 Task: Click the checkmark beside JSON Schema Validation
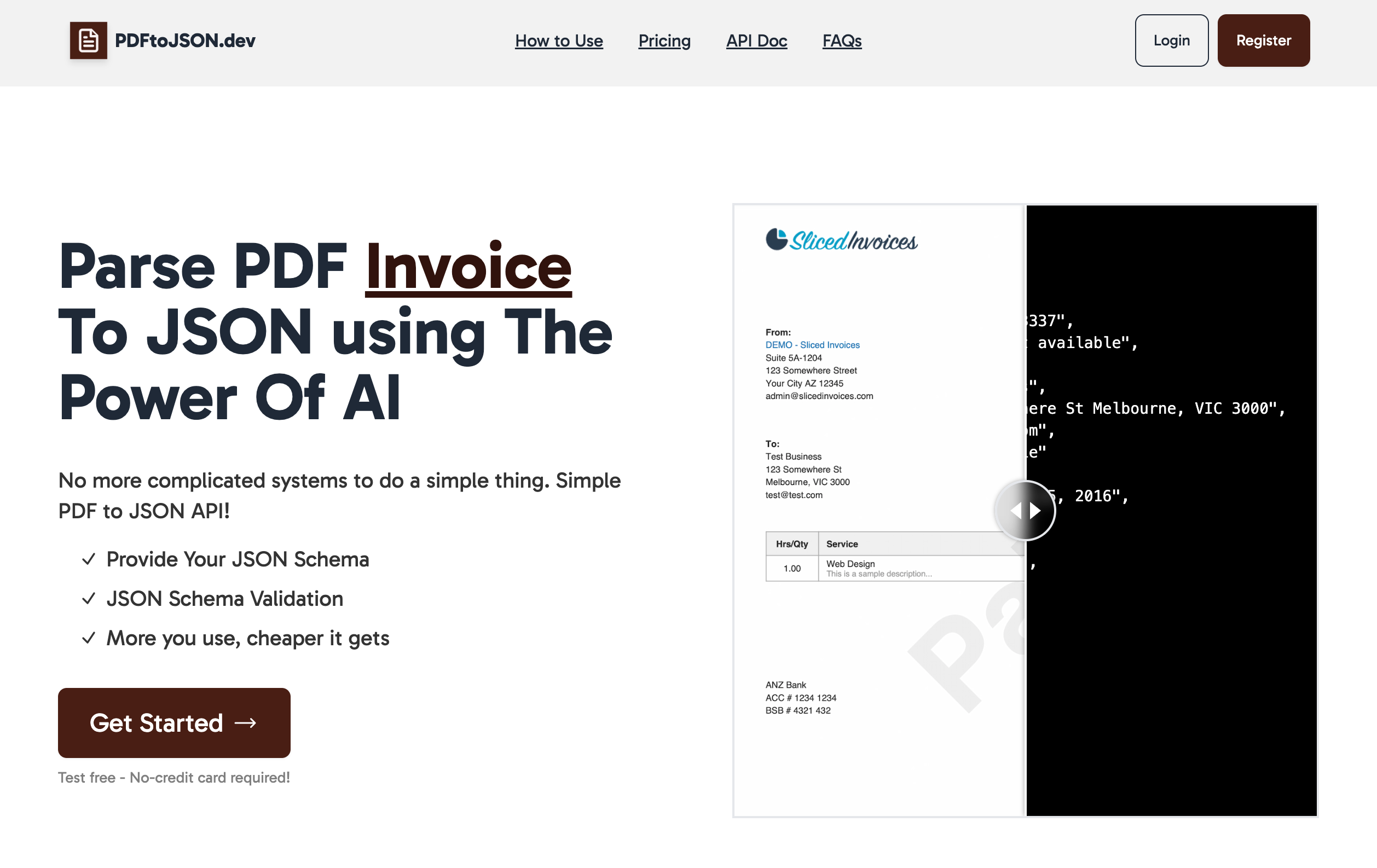tap(89, 599)
